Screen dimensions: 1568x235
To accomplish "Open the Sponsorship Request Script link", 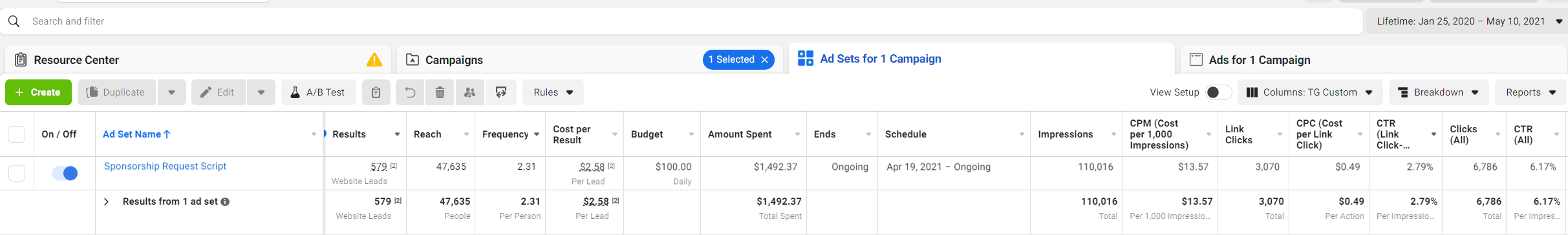I will [165, 167].
